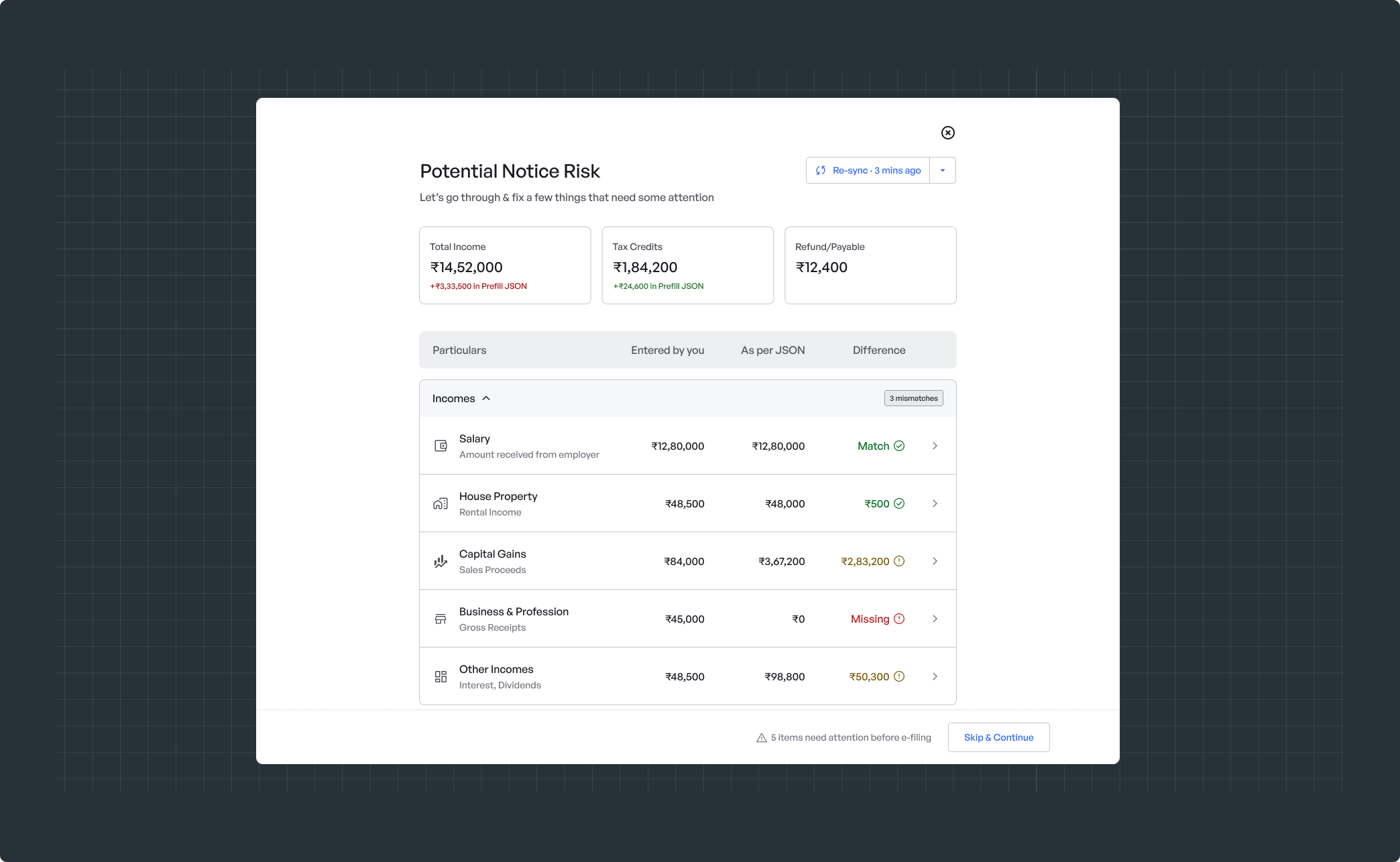The image size is (1400, 862).
Task: Click 'Interest, Dividends' subtitle
Action: 500,685
